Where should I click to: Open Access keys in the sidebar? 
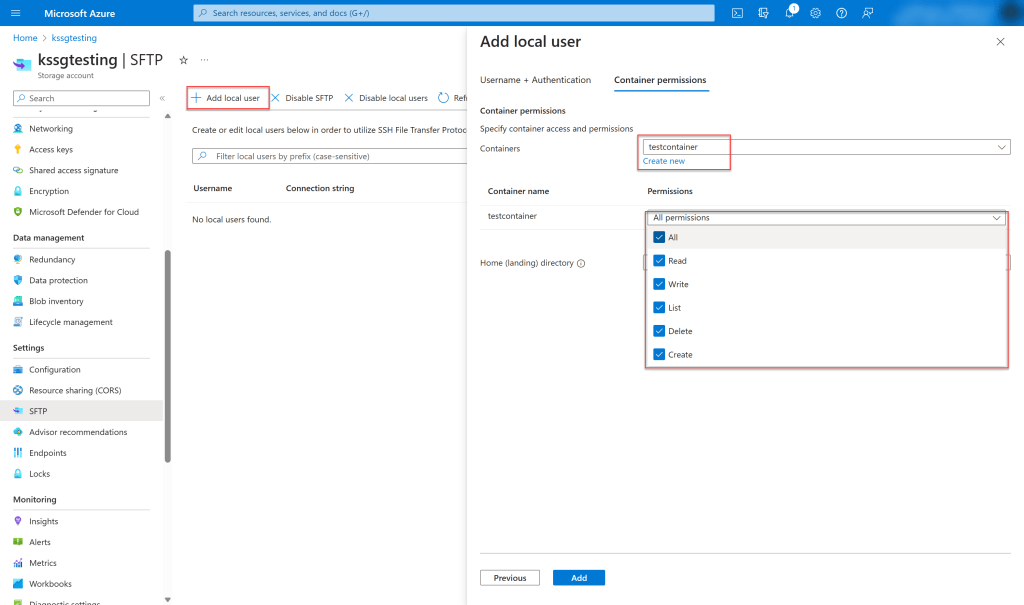(50, 150)
